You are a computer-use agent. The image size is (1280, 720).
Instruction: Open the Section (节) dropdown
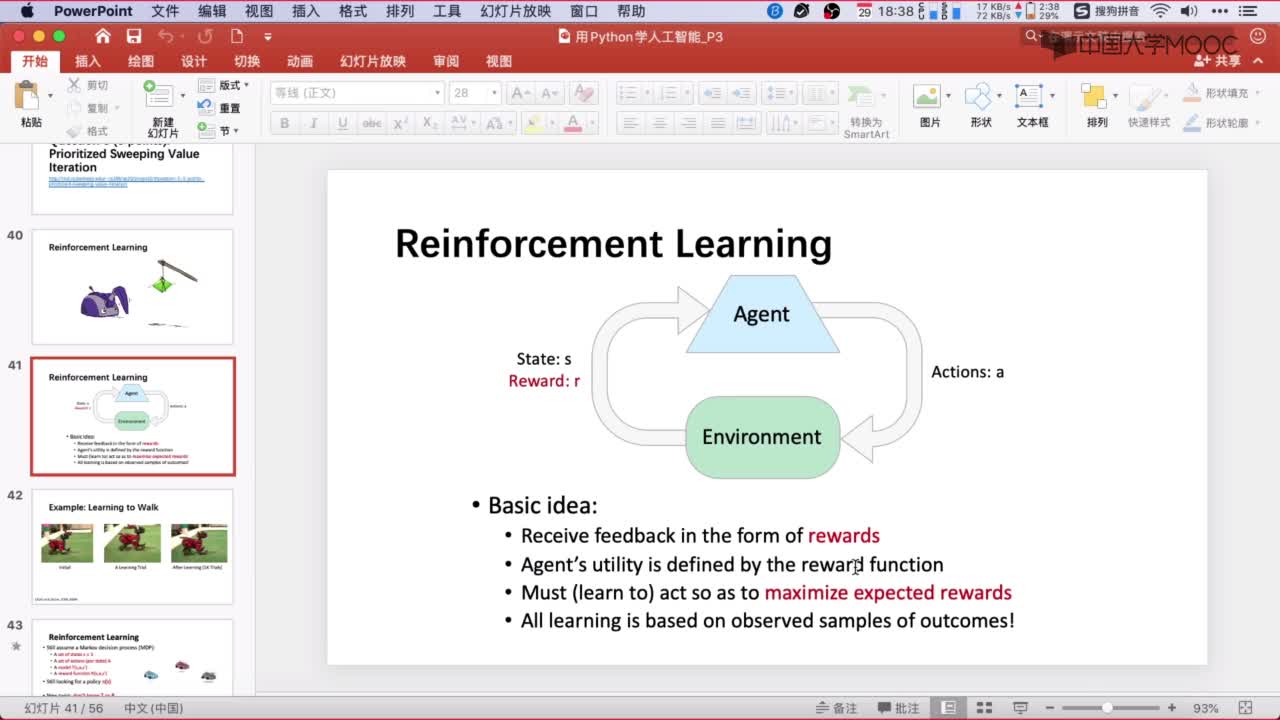tap(218, 130)
